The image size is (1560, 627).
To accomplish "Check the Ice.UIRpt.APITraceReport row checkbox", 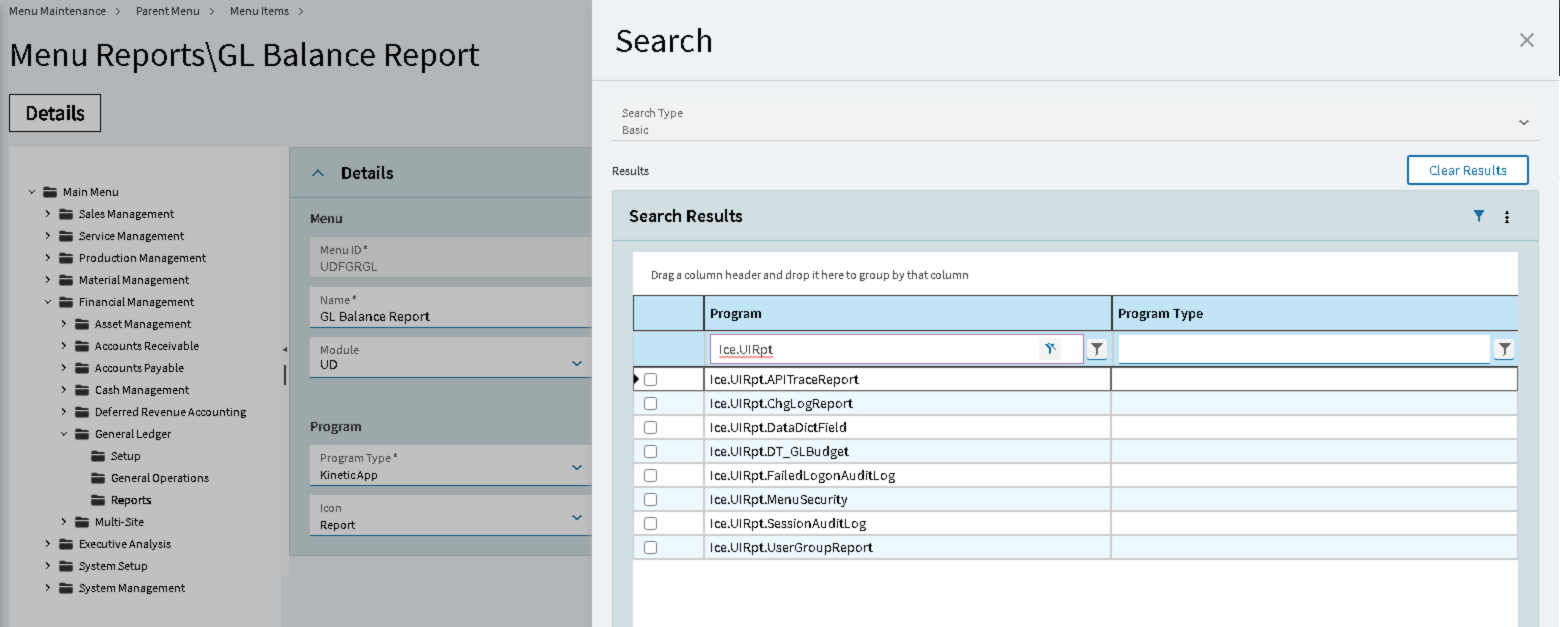I will 651,380.
